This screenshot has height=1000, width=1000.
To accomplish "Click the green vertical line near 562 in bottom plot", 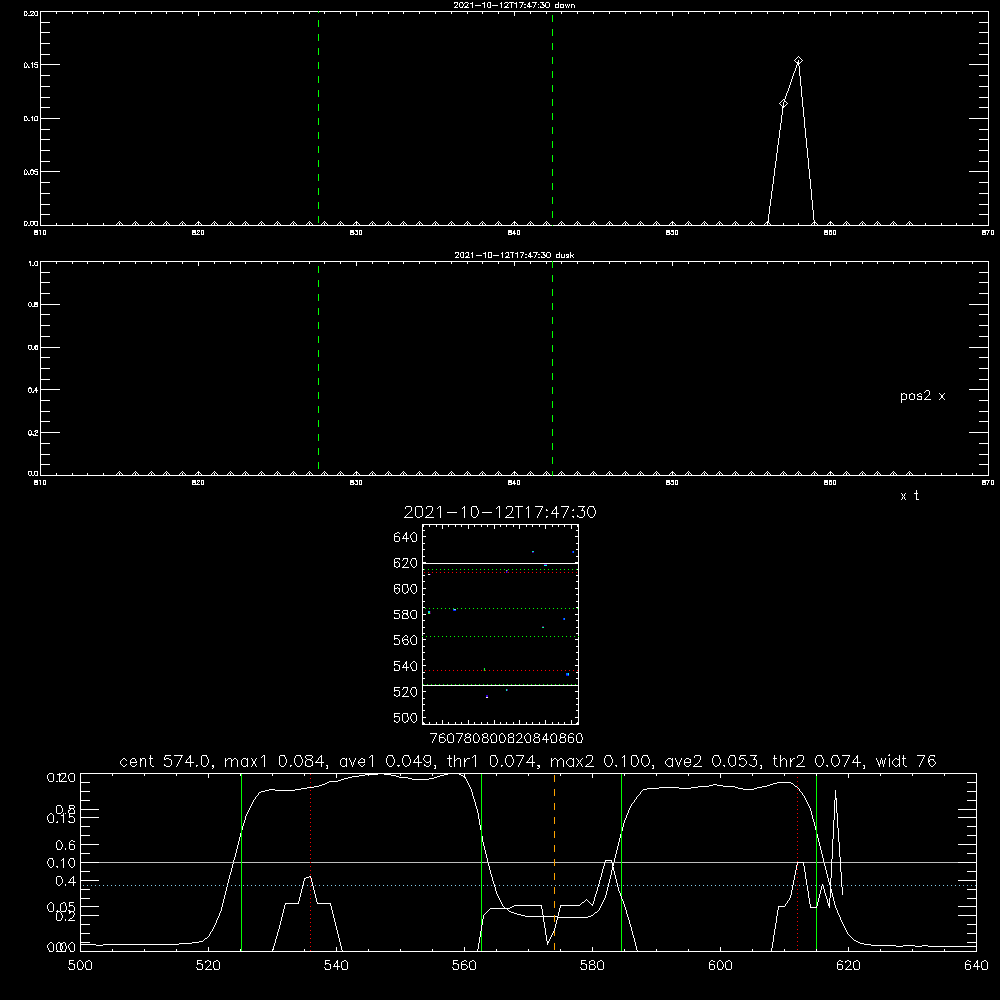I will 481,862.
